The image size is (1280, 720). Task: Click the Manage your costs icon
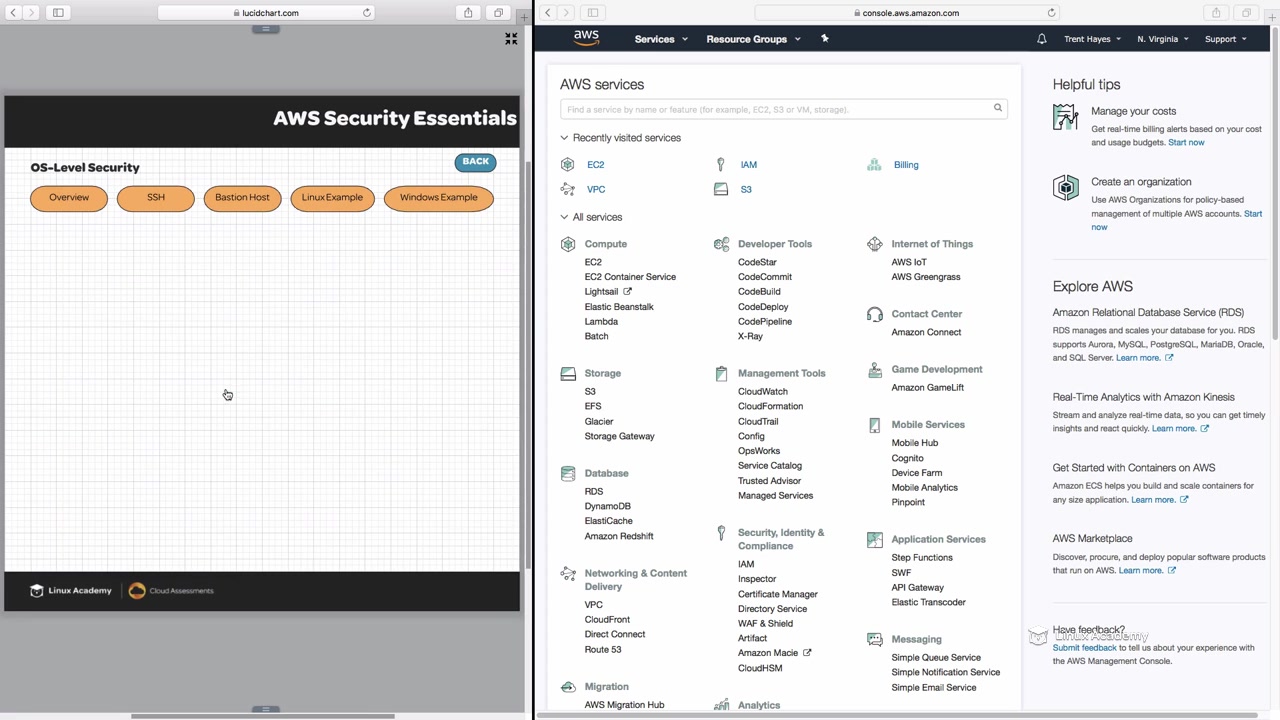tap(1066, 117)
